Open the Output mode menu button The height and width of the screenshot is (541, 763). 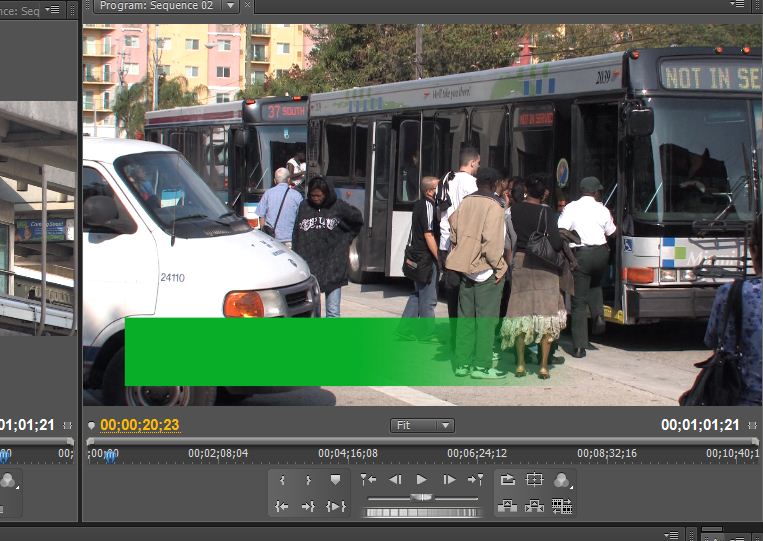pos(562,480)
